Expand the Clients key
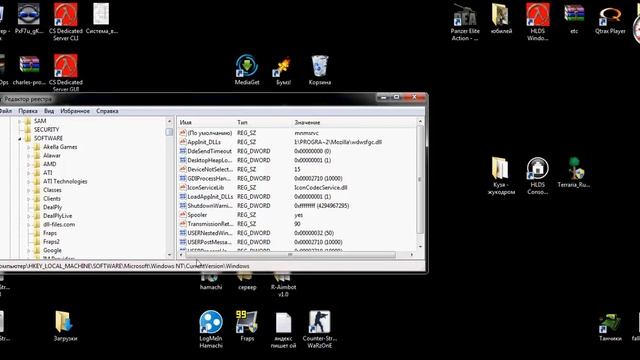640x360 pixels. click(29, 199)
